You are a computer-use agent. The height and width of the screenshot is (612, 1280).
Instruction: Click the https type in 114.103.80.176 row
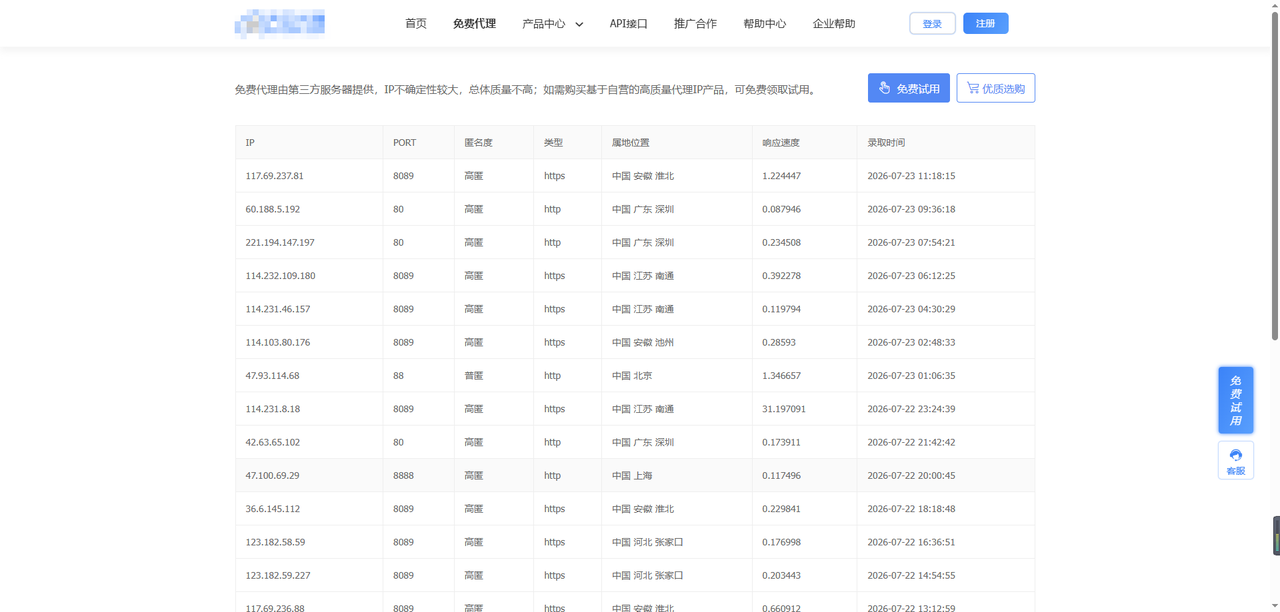click(554, 342)
